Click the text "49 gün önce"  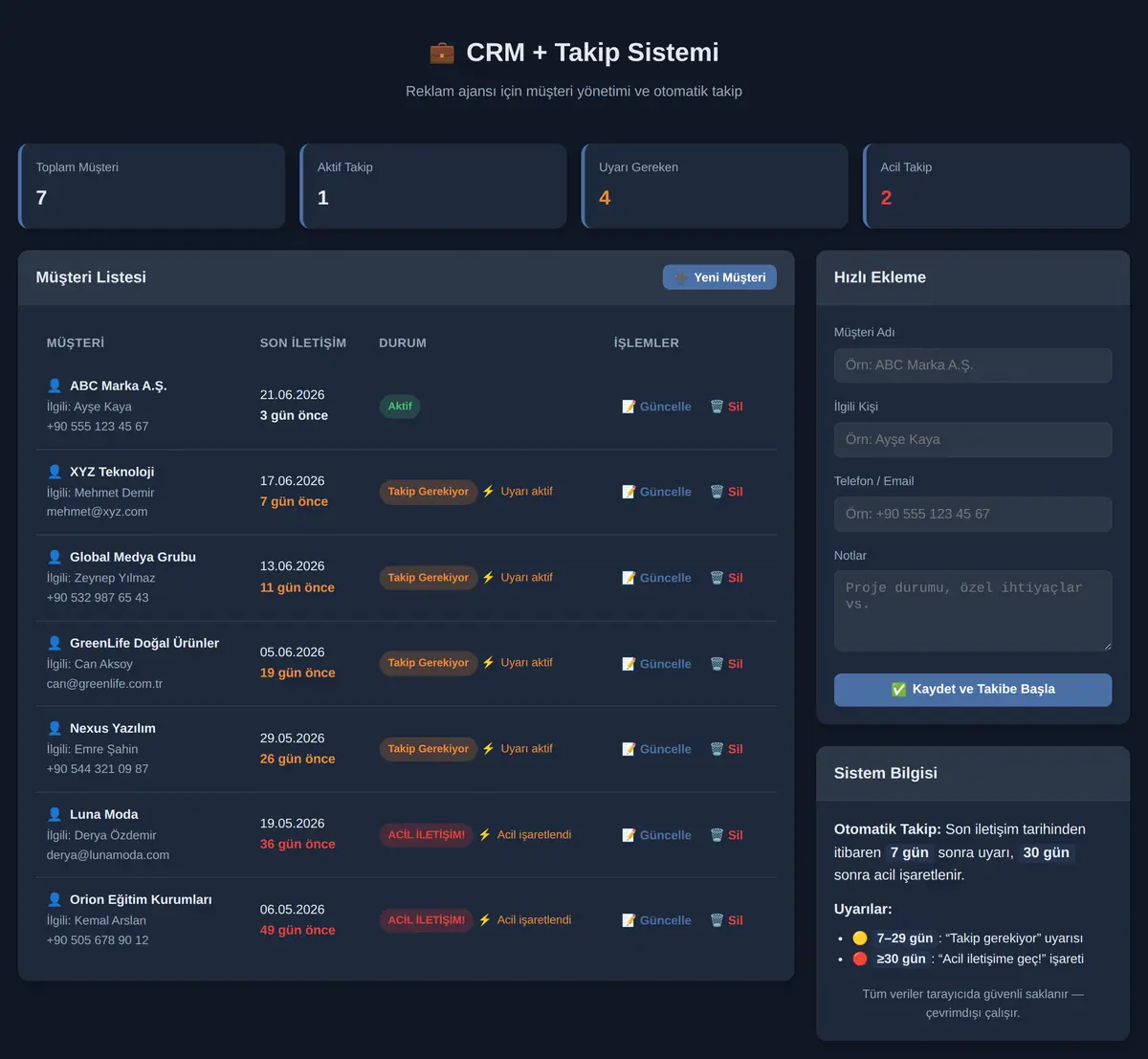pyautogui.click(x=298, y=930)
